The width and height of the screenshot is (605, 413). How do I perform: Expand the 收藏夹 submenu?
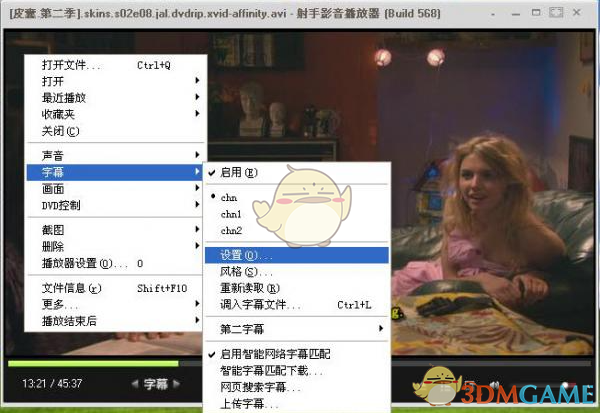pos(115,114)
